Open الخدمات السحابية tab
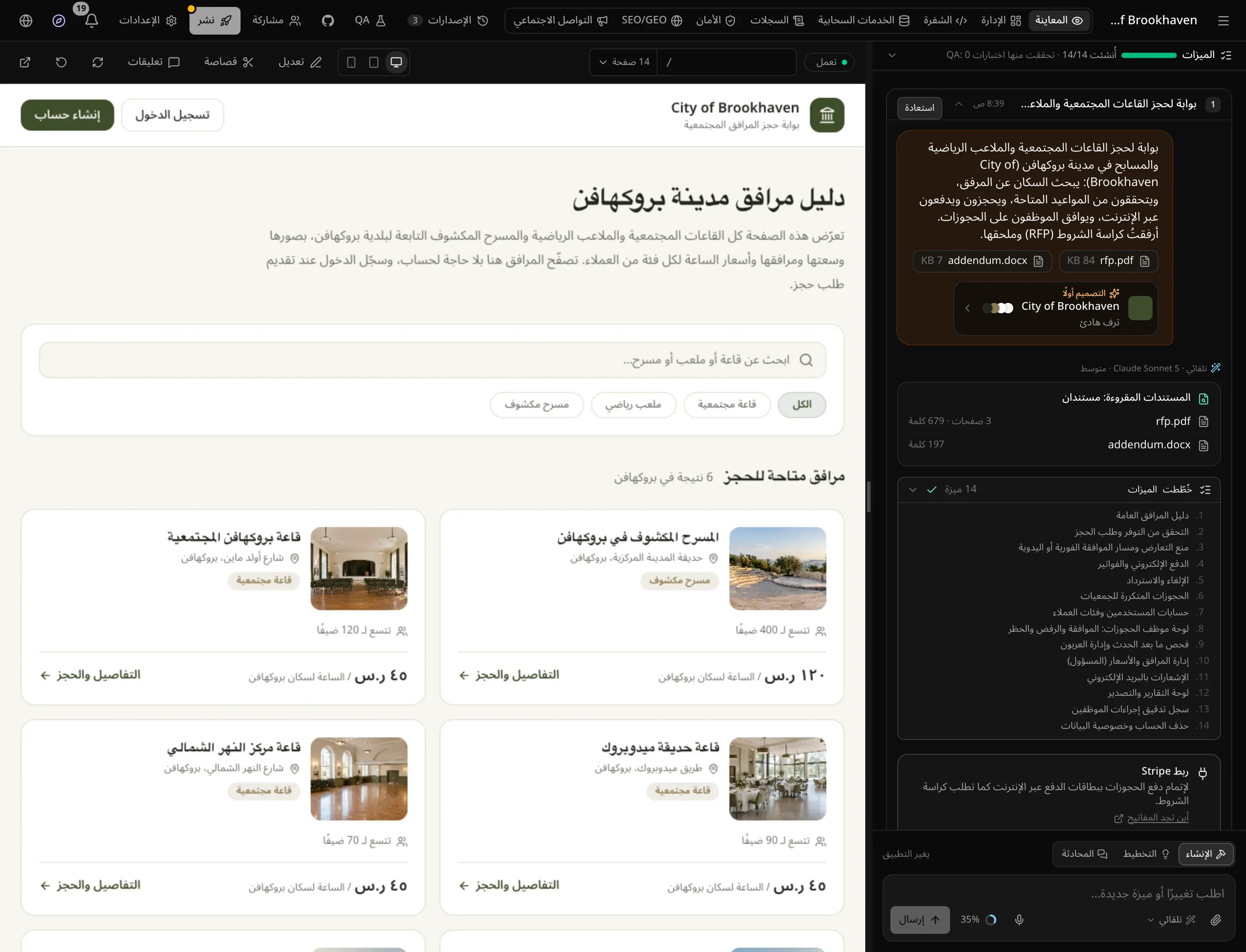The height and width of the screenshot is (952, 1246). (x=864, y=20)
